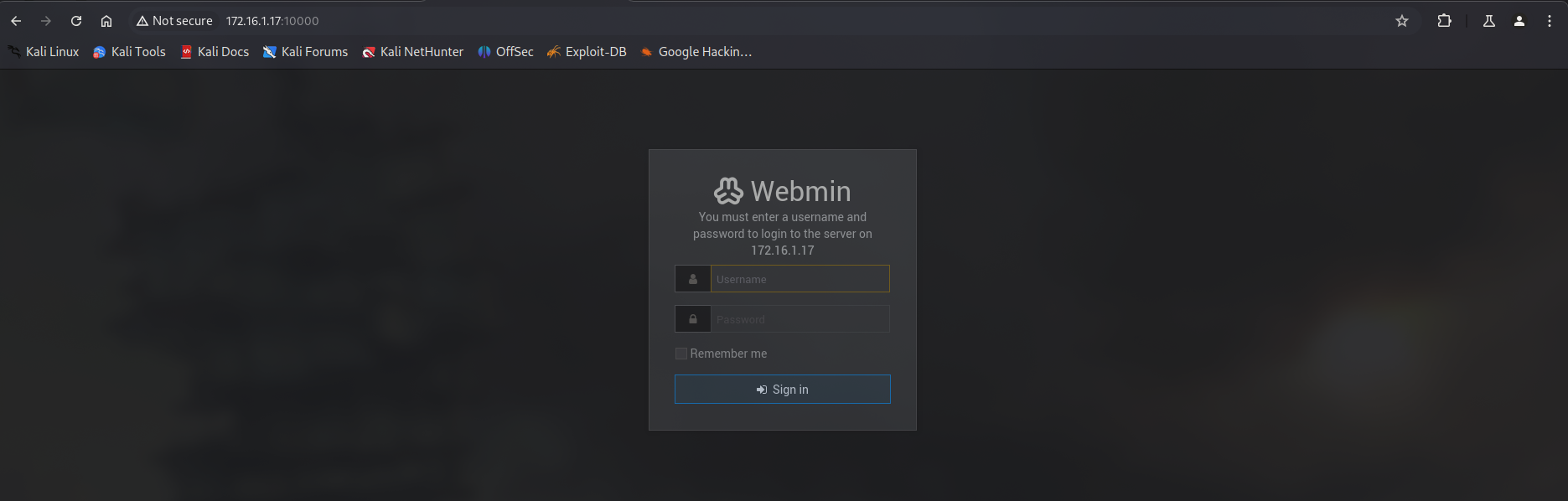Open the OffSec bookmark
Screen dimensions: 1568x501
click(506, 52)
